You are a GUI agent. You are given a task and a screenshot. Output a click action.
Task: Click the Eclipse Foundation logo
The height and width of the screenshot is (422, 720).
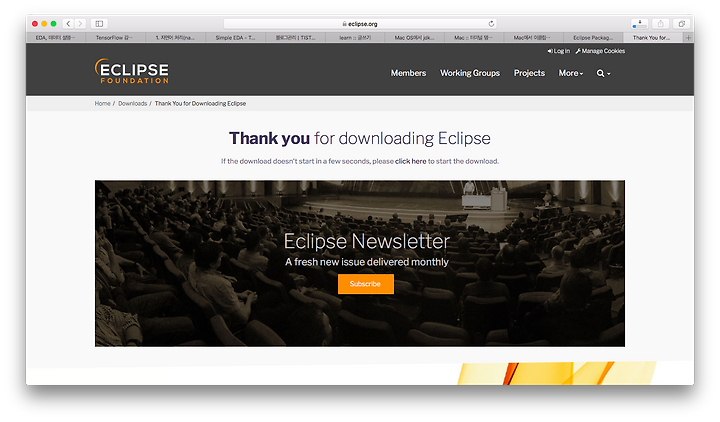point(132,71)
